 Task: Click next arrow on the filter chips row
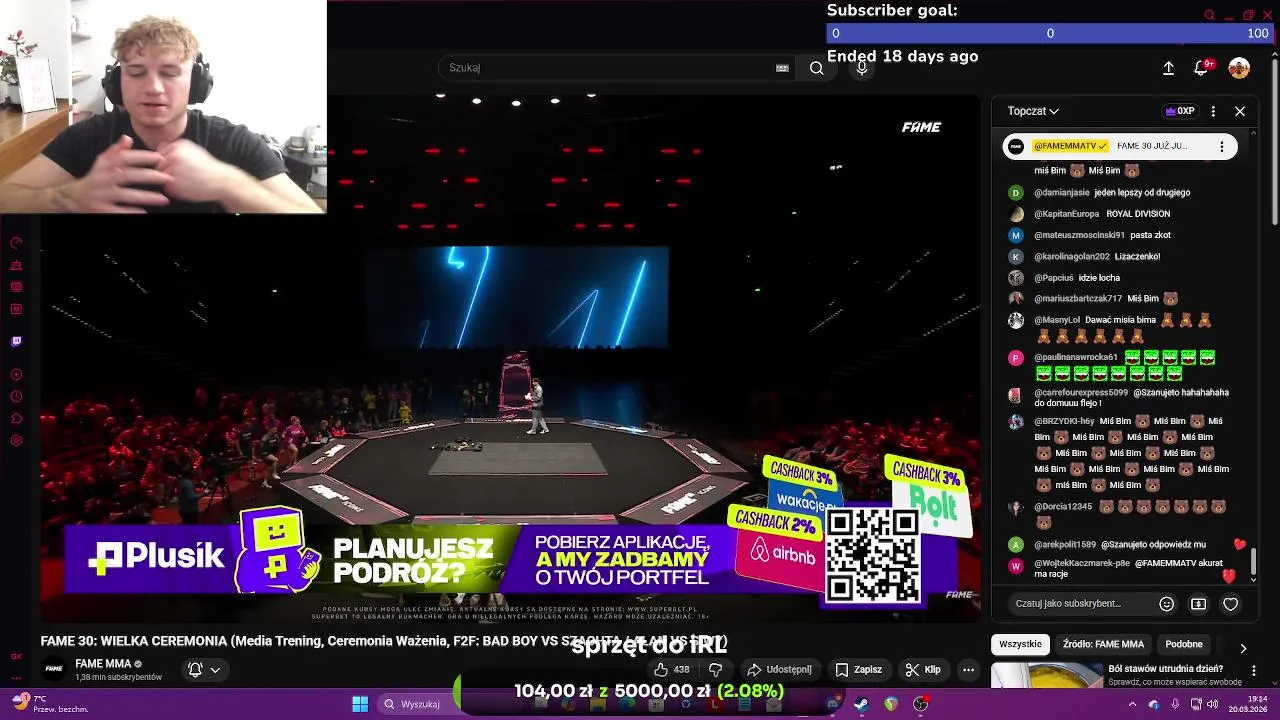click(x=1243, y=648)
